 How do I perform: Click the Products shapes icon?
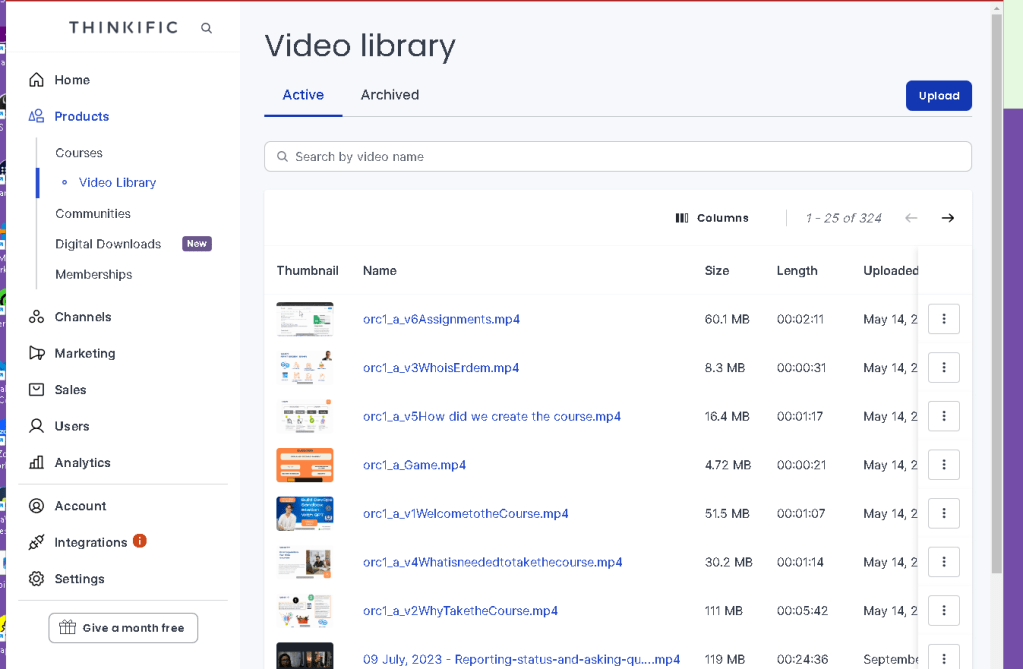coord(37,116)
